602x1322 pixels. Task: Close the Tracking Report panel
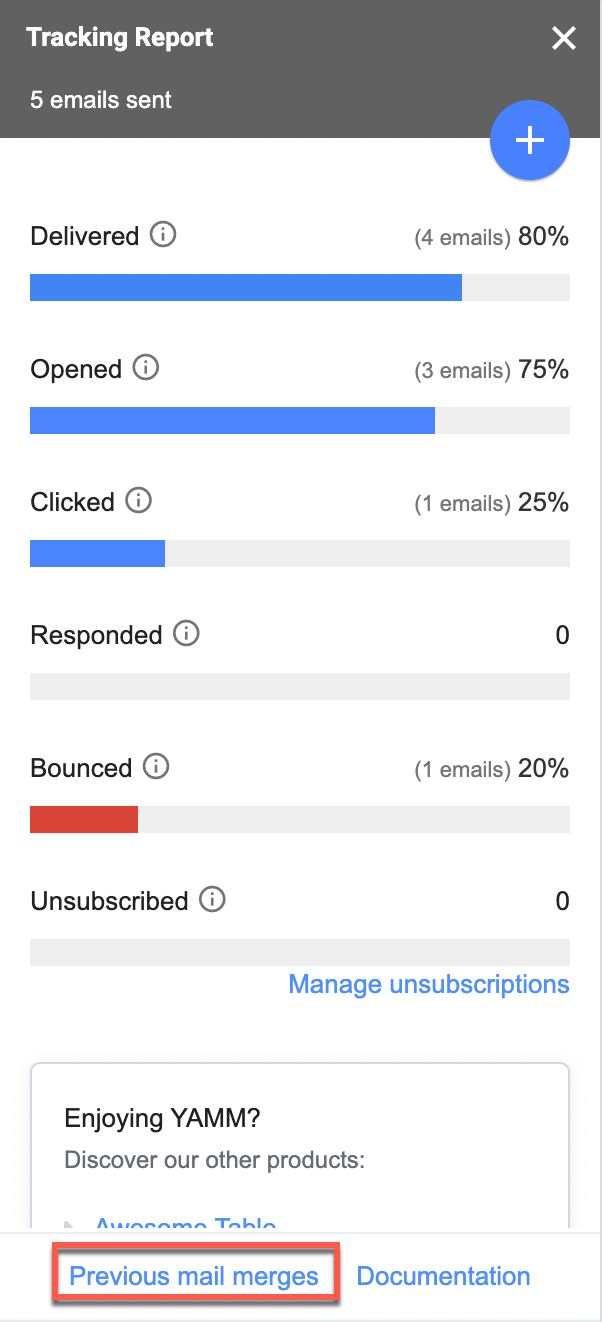point(564,39)
